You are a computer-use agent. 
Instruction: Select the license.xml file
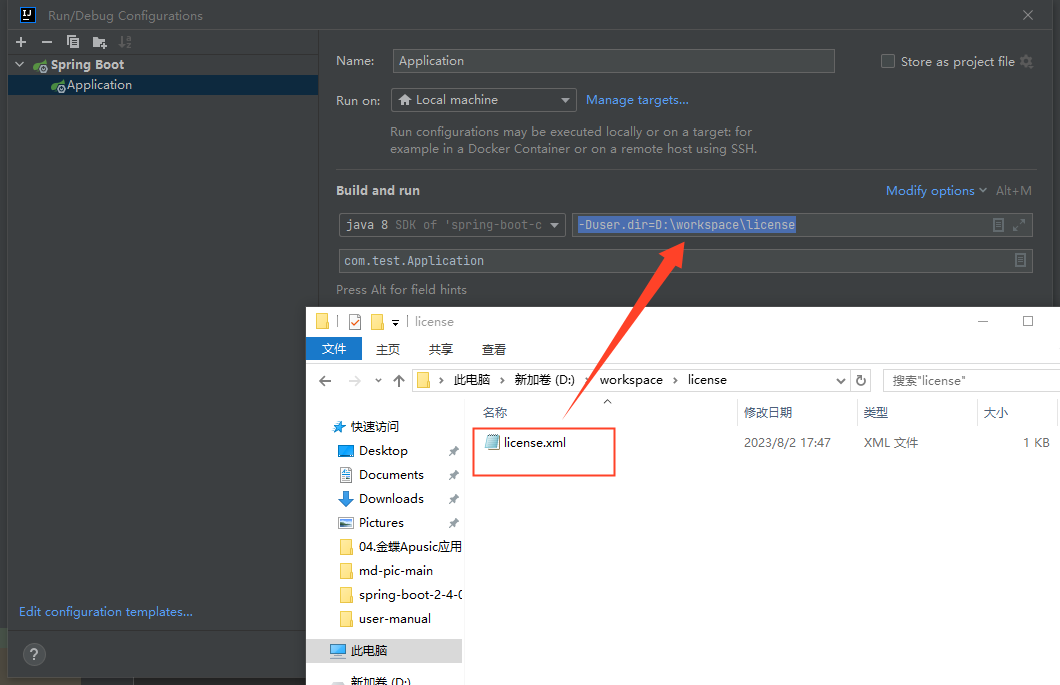[x=526, y=443]
